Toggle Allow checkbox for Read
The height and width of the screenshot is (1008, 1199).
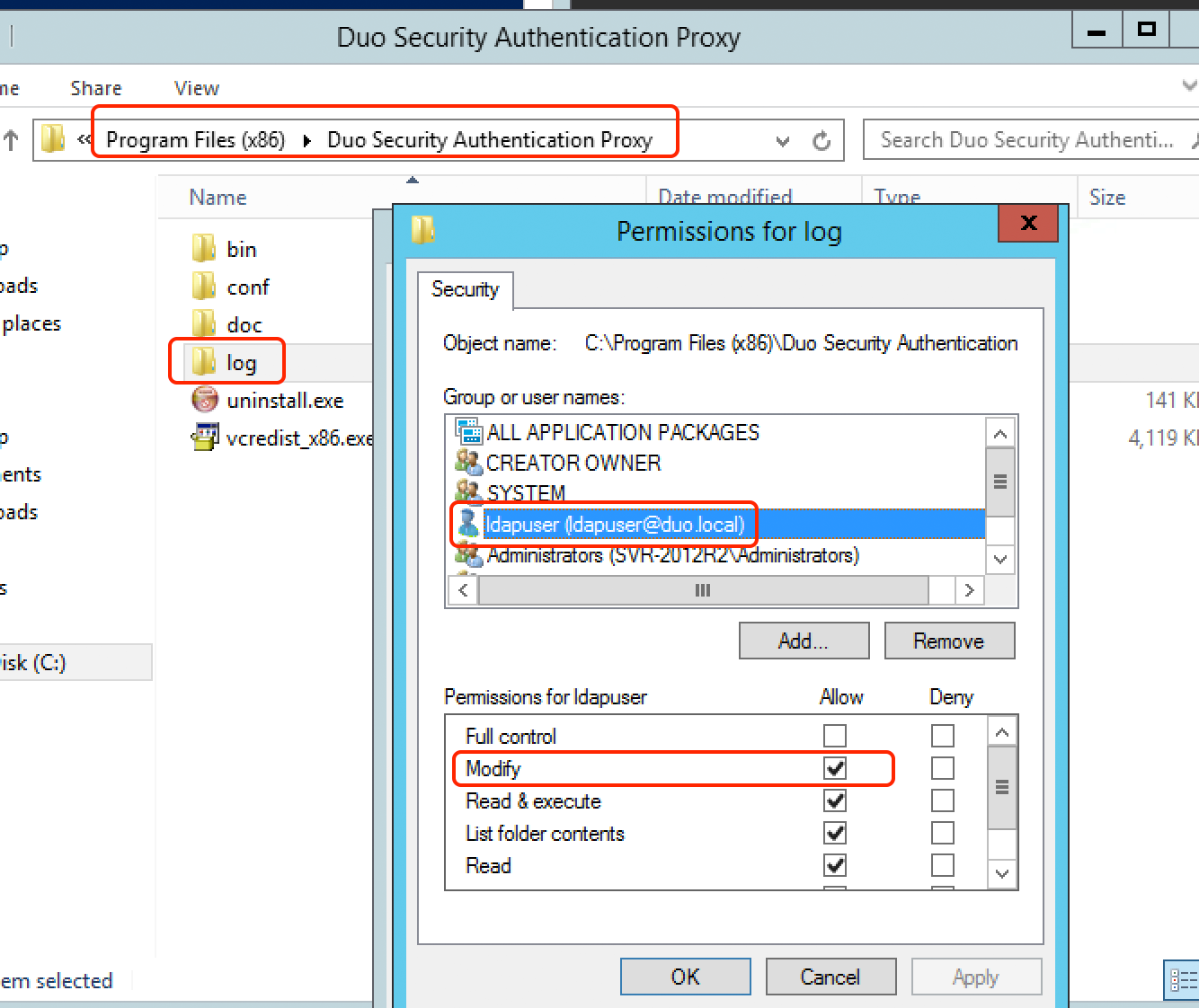[835, 865]
